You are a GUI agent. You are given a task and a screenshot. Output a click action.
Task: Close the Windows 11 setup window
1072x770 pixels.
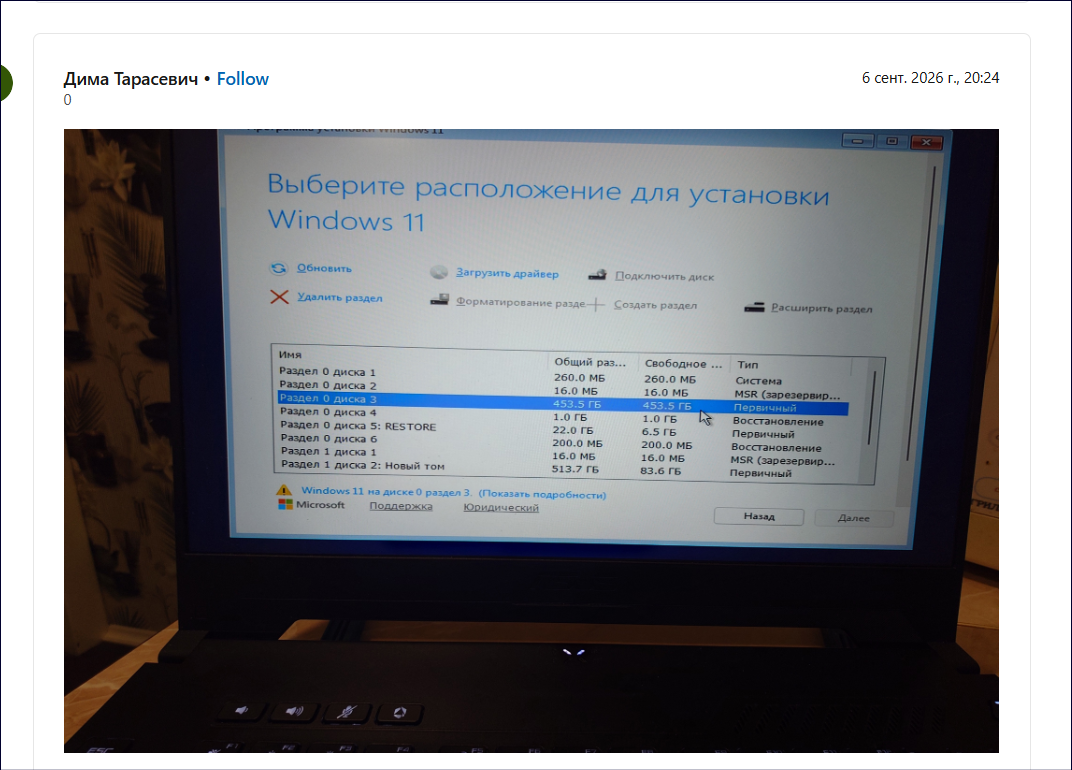926,142
